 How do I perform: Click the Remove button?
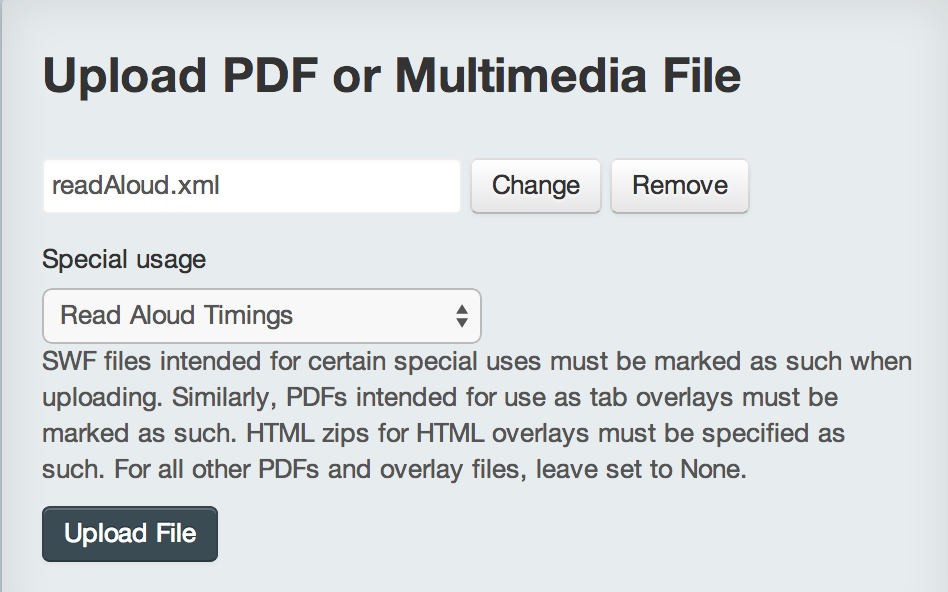[680, 186]
